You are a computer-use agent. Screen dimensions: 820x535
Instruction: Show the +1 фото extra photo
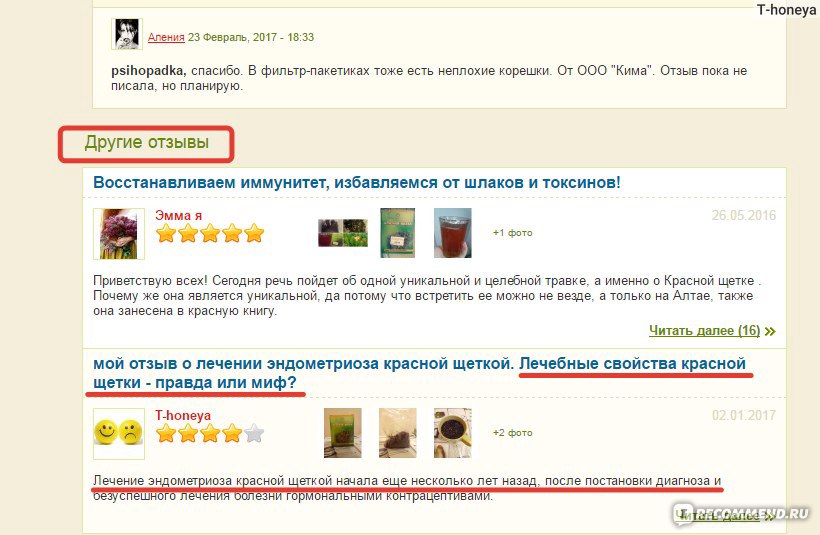(x=512, y=233)
